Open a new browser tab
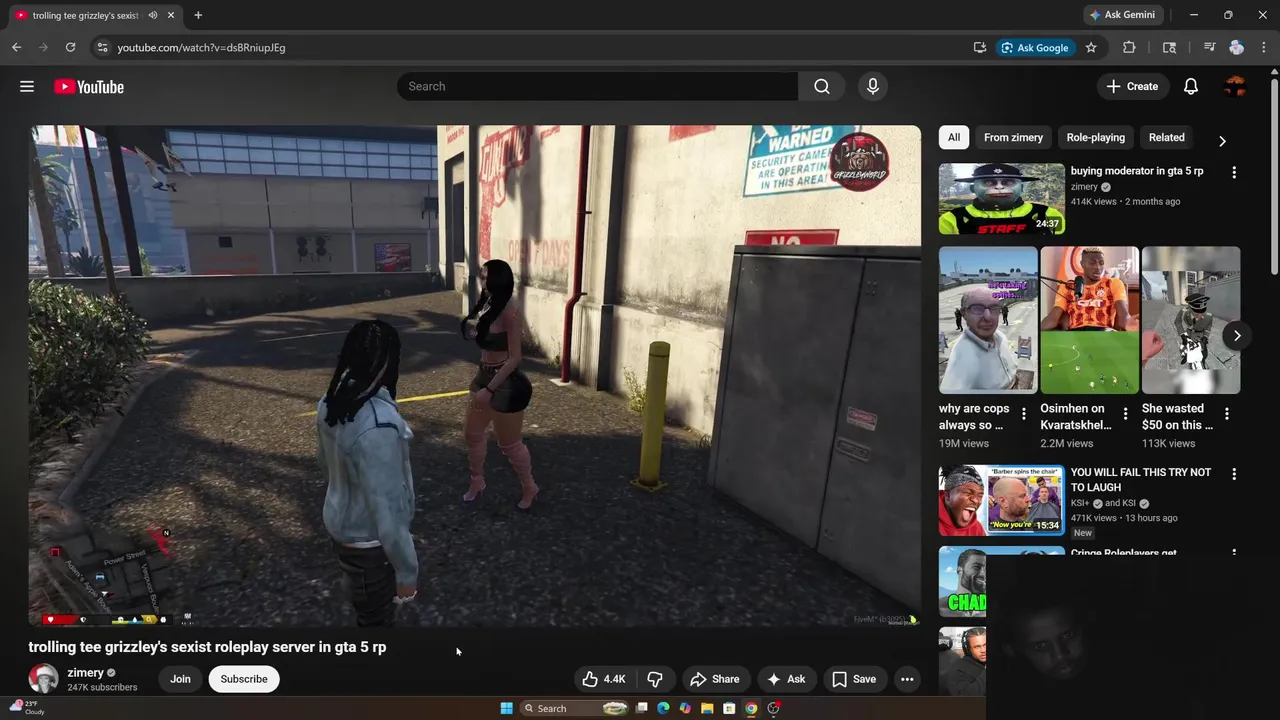The width and height of the screenshot is (1280, 720). click(x=198, y=15)
